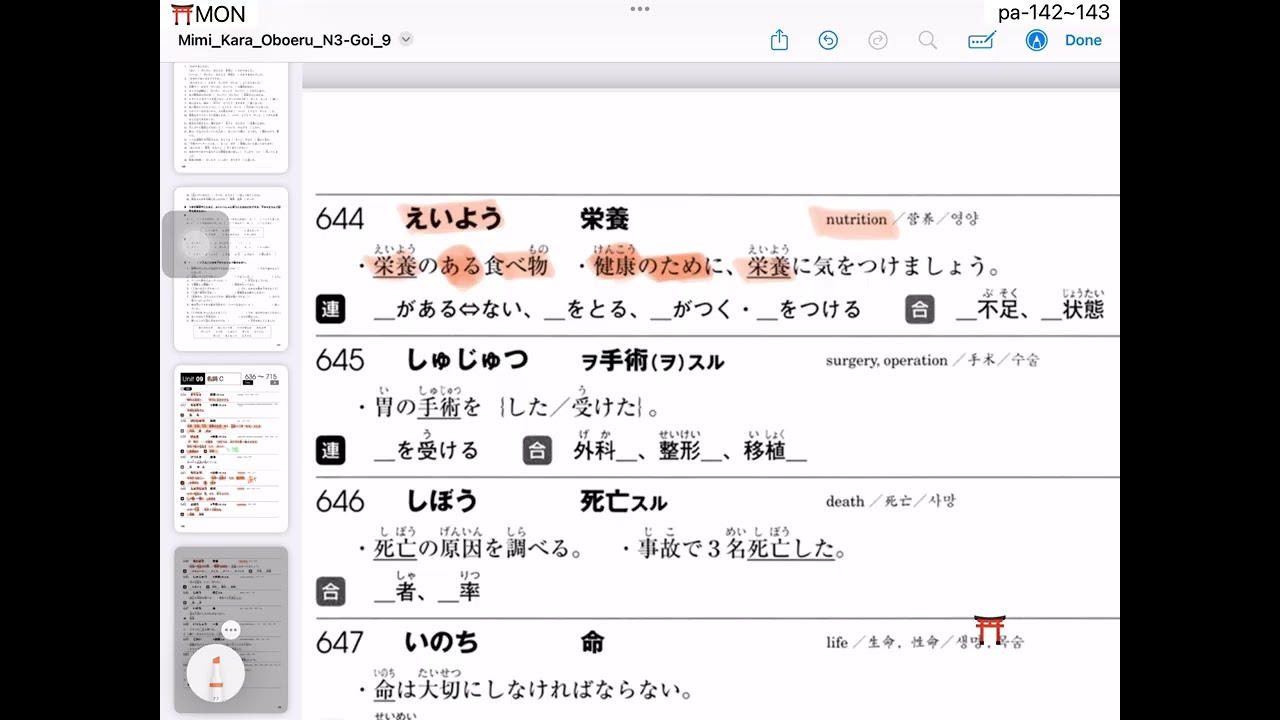Open the share sheet icon
Image resolution: width=1280 pixels, height=720 pixels.
[x=779, y=40]
